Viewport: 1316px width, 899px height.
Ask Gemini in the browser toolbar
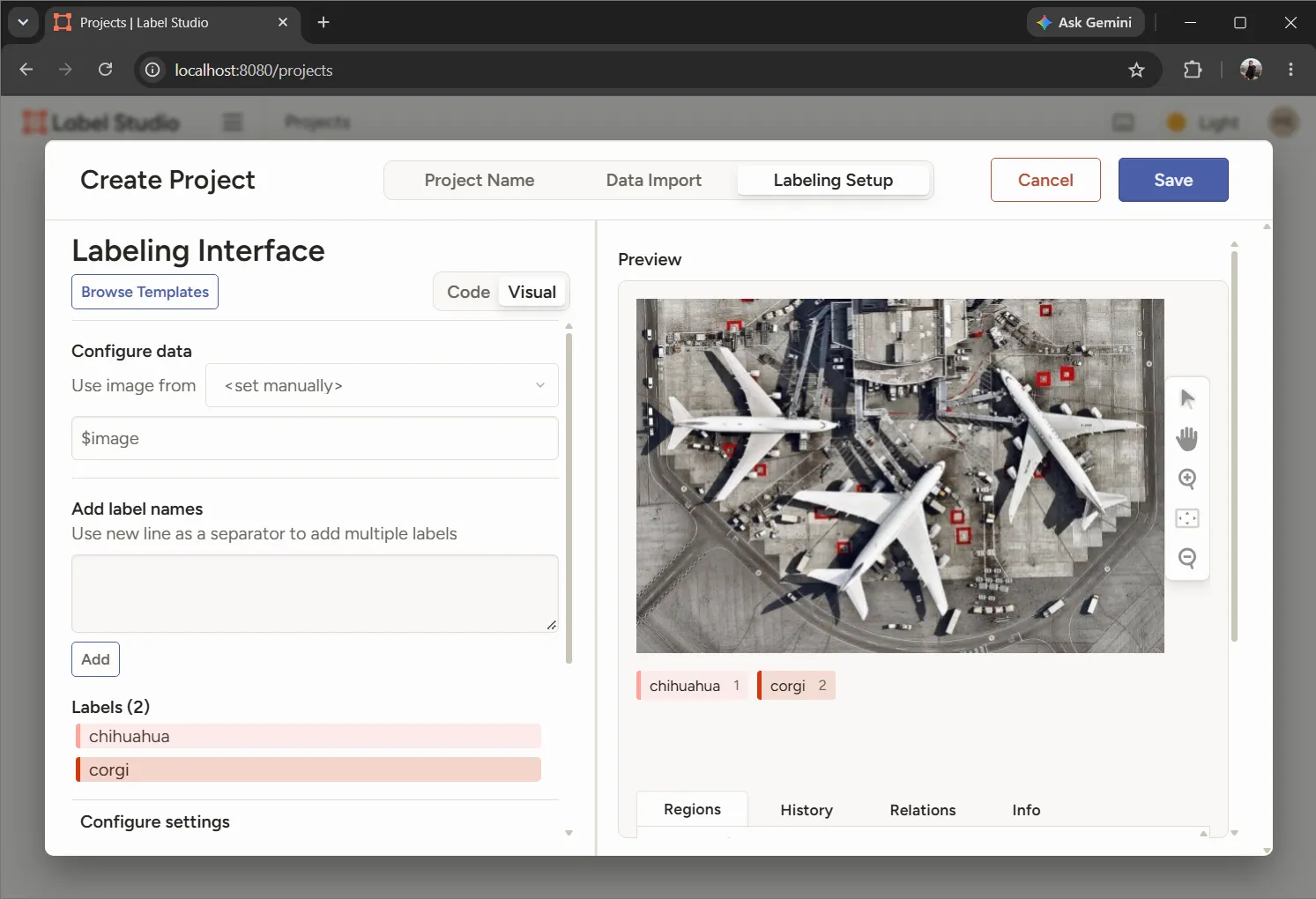click(x=1085, y=22)
